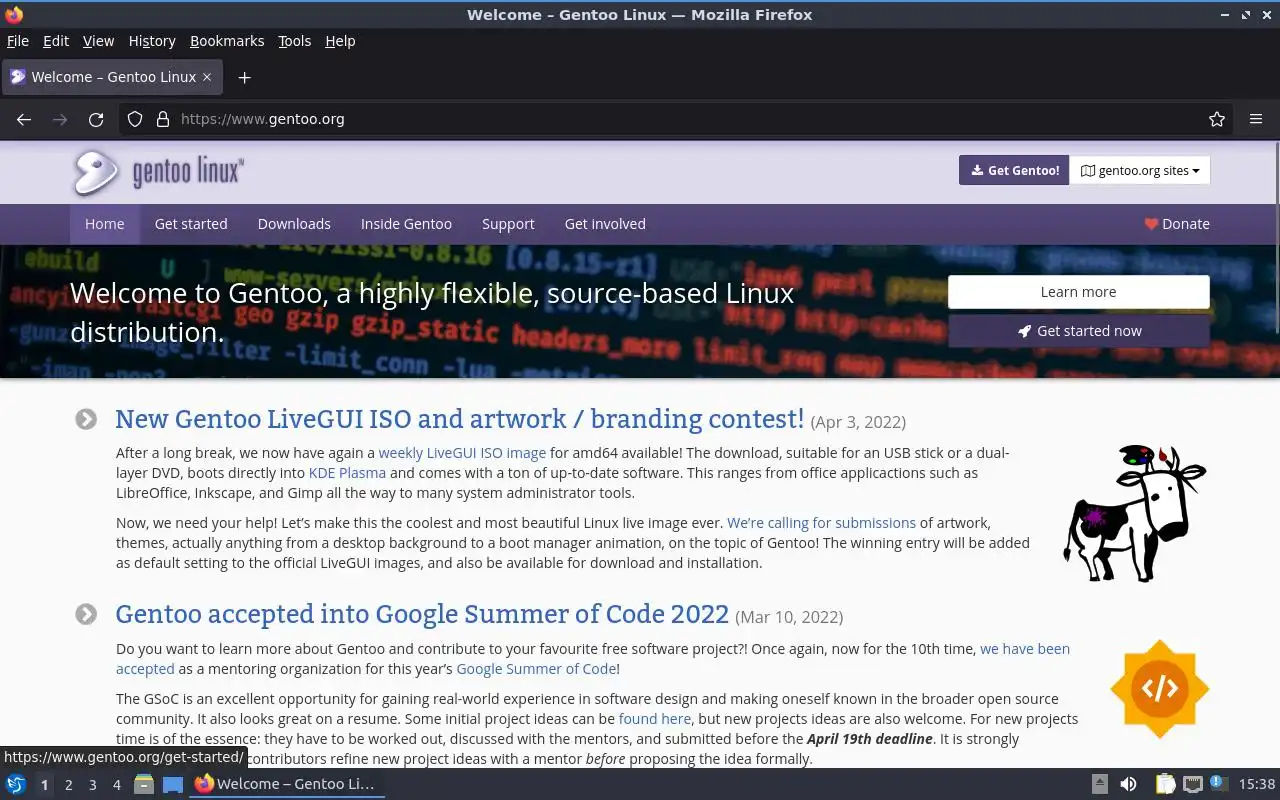The height and width of the screenshot is (800, 1280).
Task: Open the History menu
Action: tap(152, 41)
